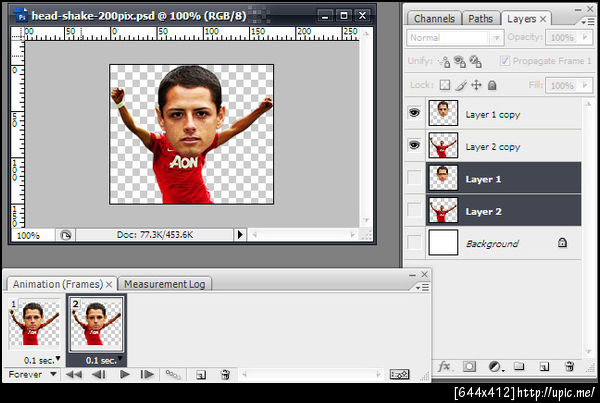Click the Lock transparent pixels icon
Screen dimensions: 600x403
pos(445,85)
